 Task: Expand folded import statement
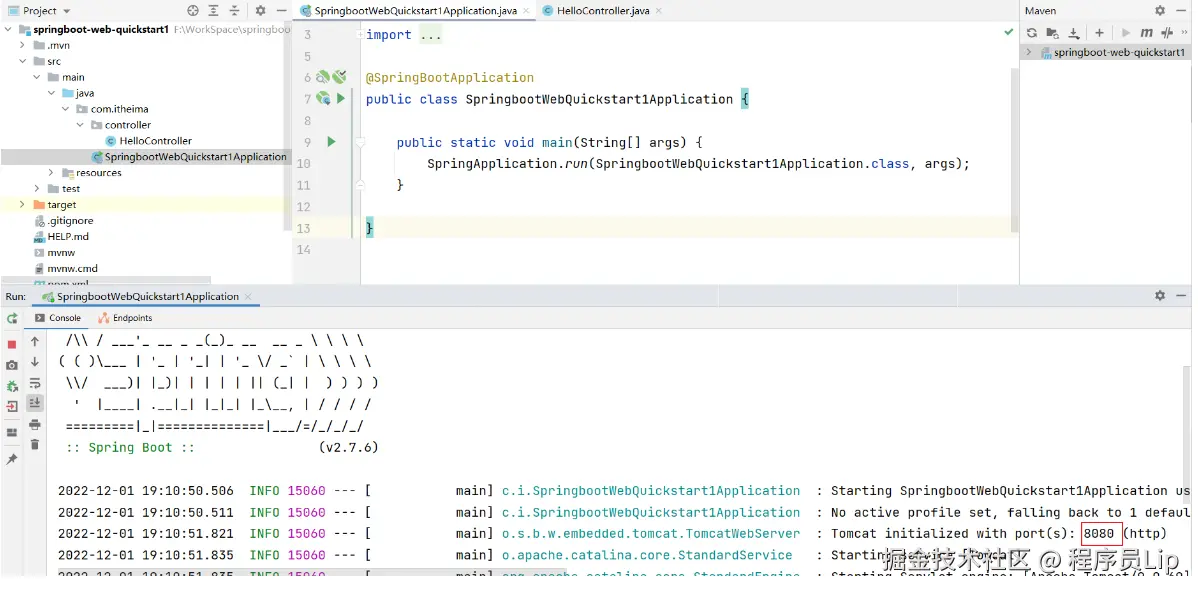point(360,35)
